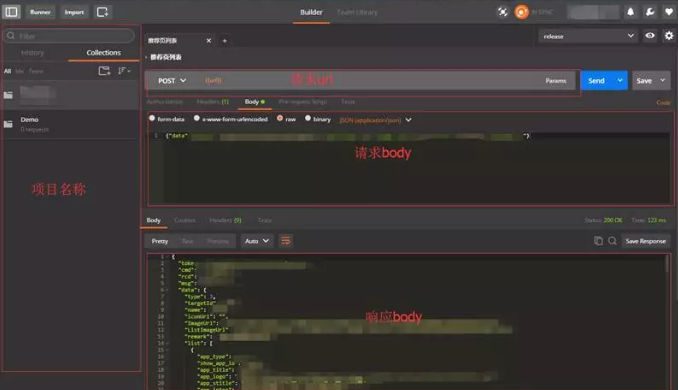The image size is (678, 390).
Task: Open manage environments gear icon
Action: tap(669, 36)
